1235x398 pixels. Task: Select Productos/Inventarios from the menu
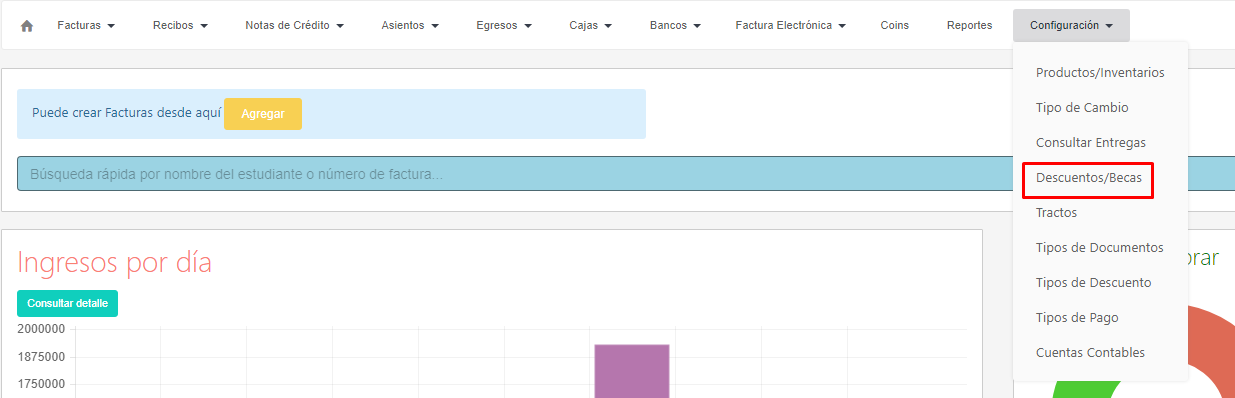coord(1100,73)
